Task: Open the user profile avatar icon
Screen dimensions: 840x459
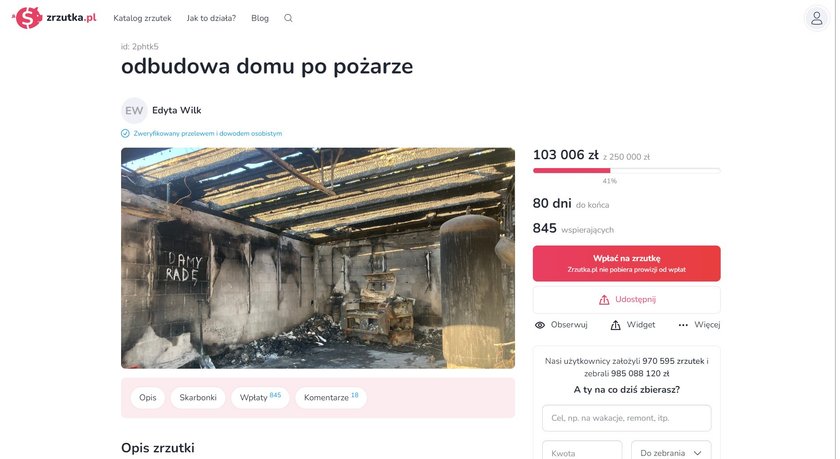Action: (816, 18)
